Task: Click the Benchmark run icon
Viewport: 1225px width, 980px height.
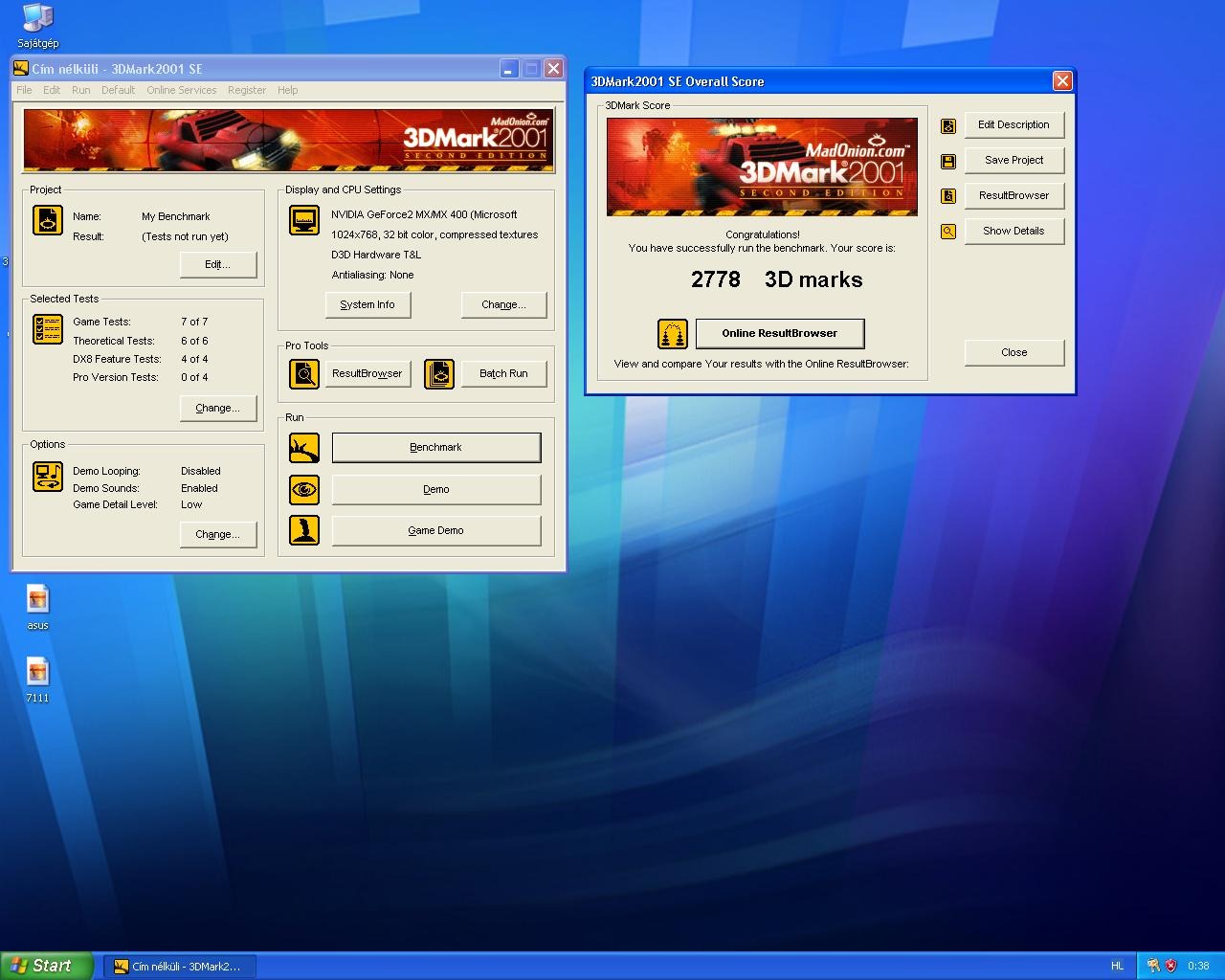Action: pyautogui.click(x=304, y=447)
